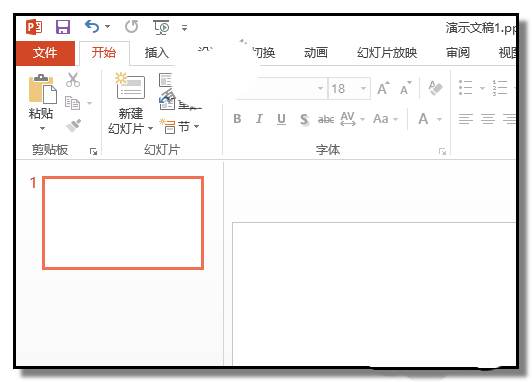Switch to the 审阅 (Review) tab
The height and width of the screenshot is (382, 532).
(458, 53)
